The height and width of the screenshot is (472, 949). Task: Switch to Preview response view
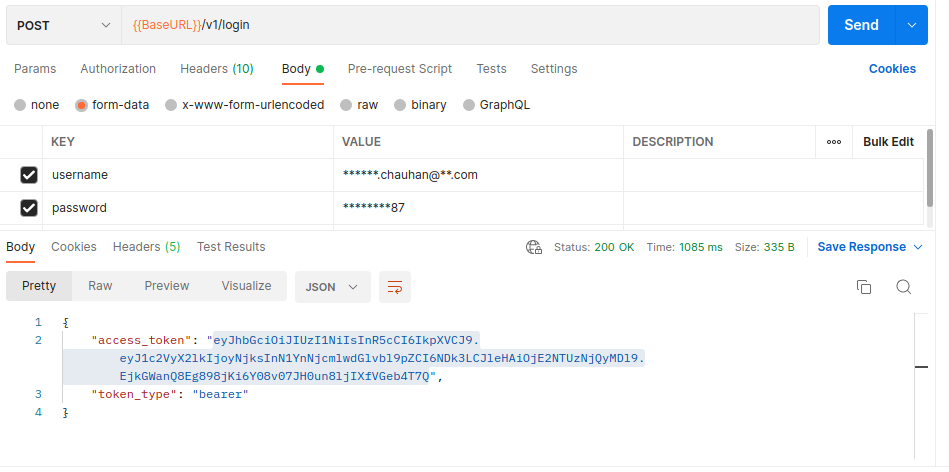pos(166,286)
